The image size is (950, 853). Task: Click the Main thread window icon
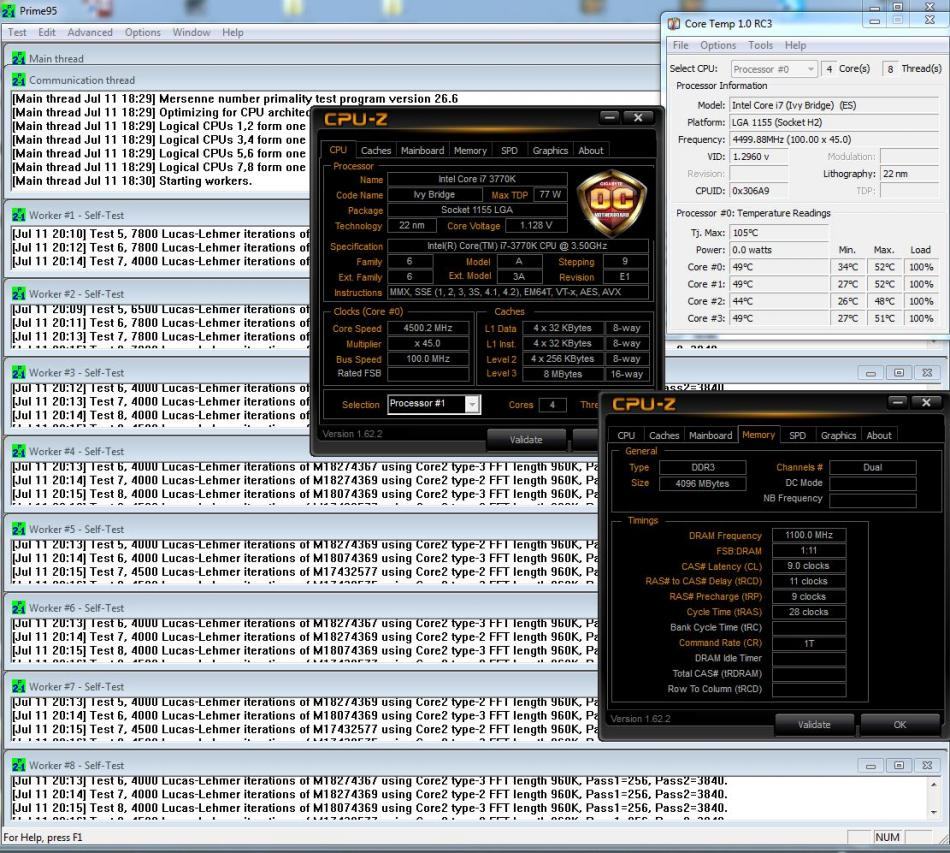(x=19, y=59)
